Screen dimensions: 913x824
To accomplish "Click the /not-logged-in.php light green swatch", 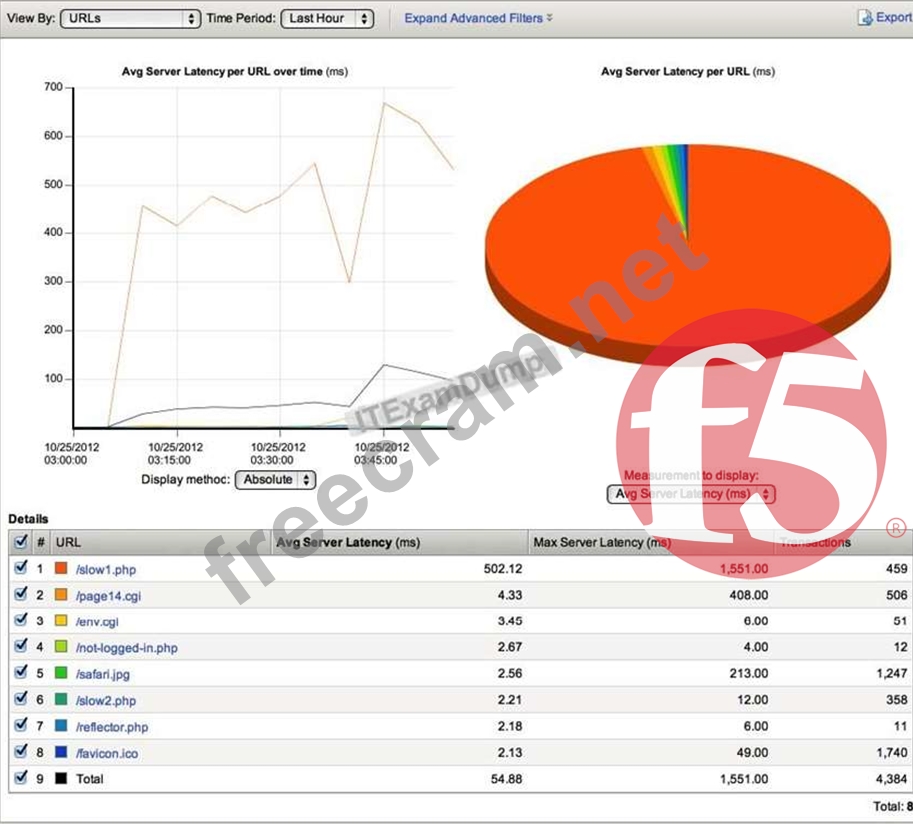I will 61,646.
